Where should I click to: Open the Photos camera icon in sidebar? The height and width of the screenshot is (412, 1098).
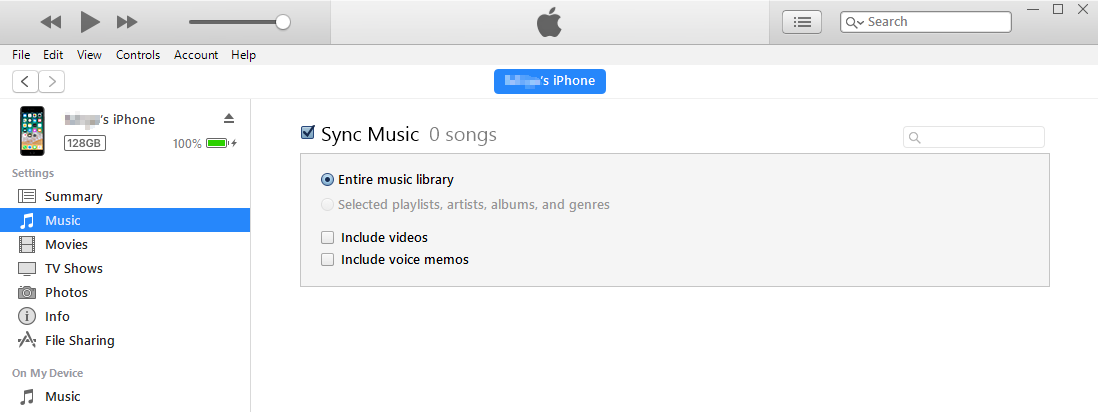[27, 292]
